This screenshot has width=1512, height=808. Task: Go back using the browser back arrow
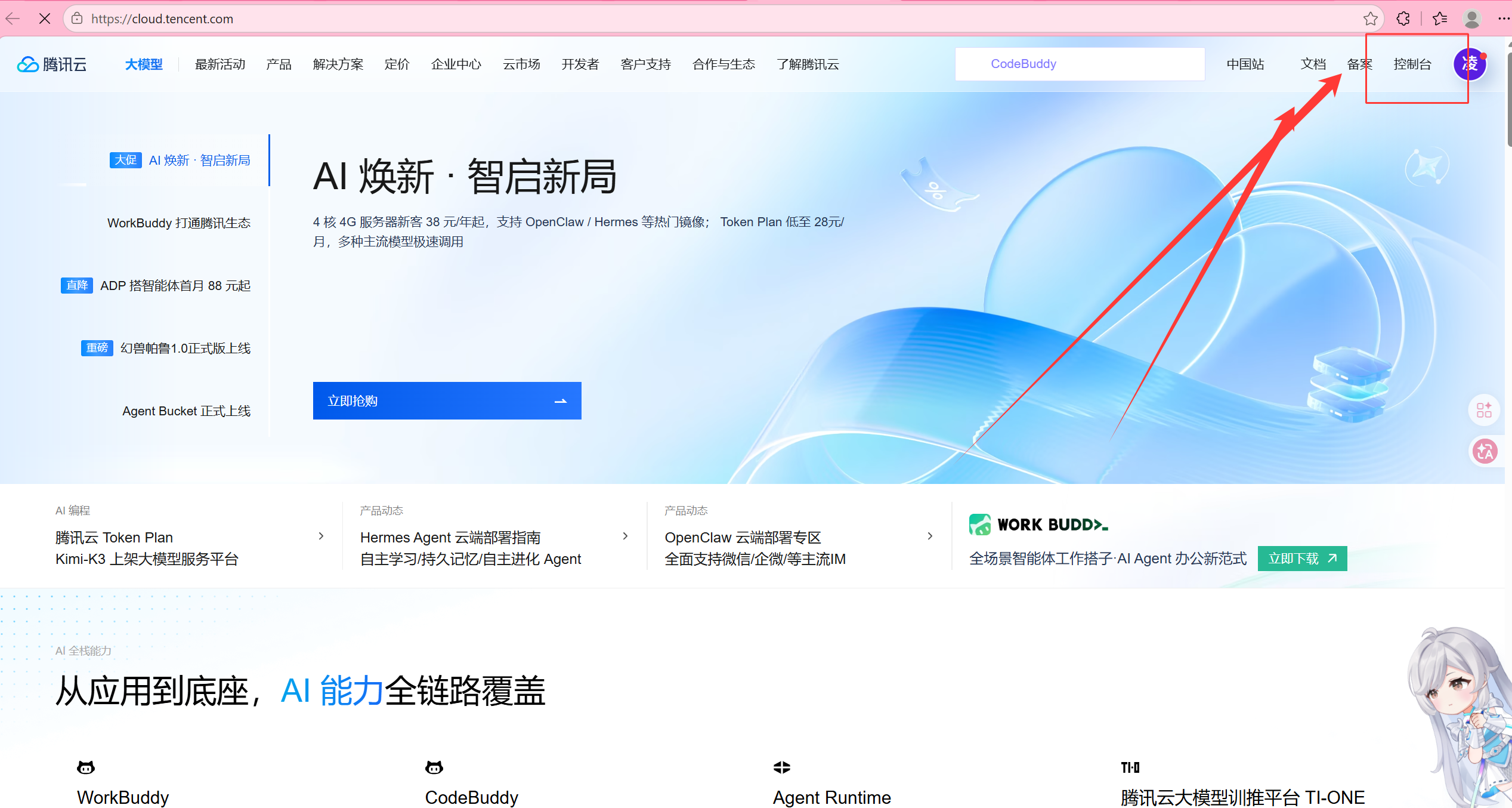coord(13,18)
